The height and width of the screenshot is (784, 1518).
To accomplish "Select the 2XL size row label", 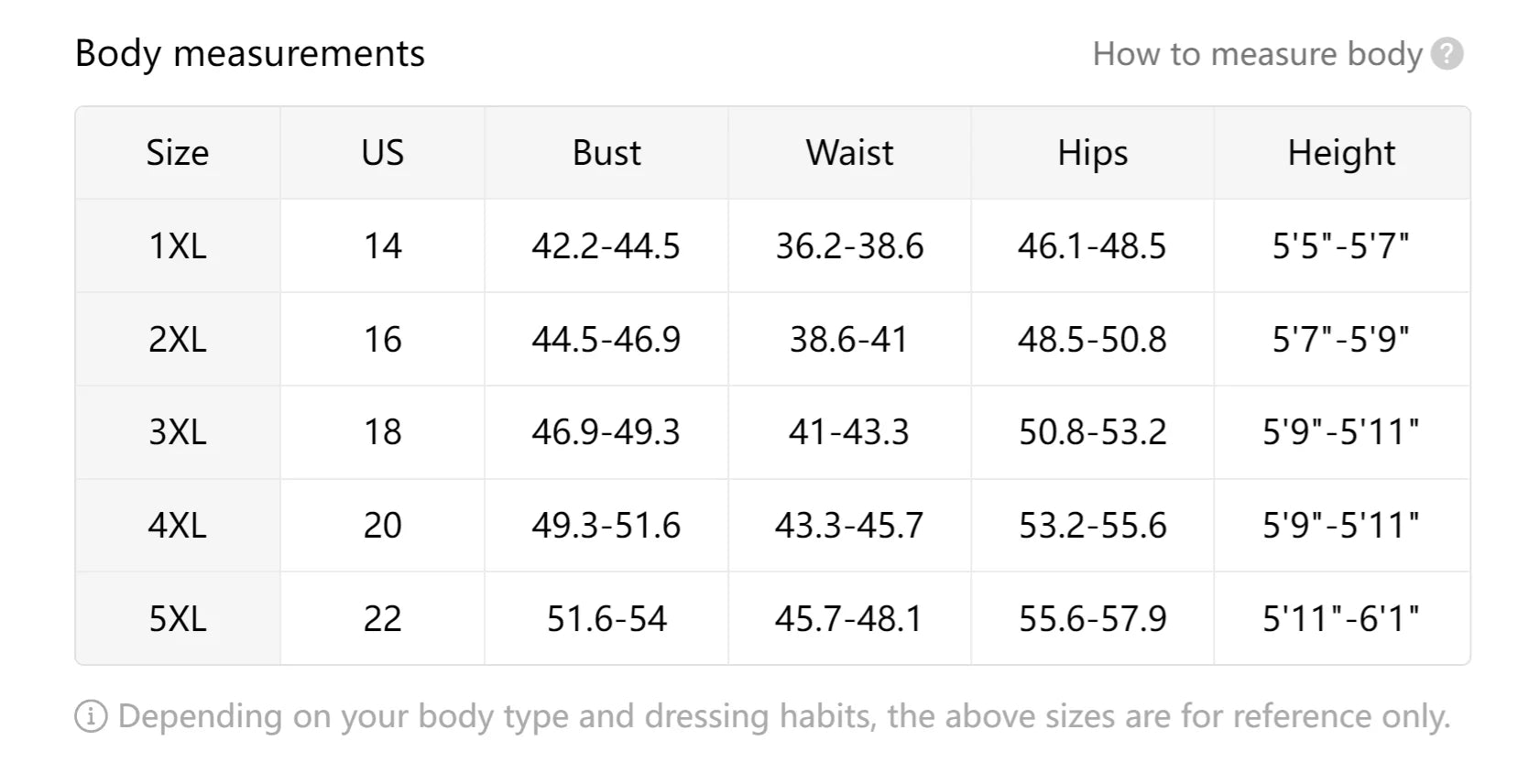I will click(x=178, y=340).
